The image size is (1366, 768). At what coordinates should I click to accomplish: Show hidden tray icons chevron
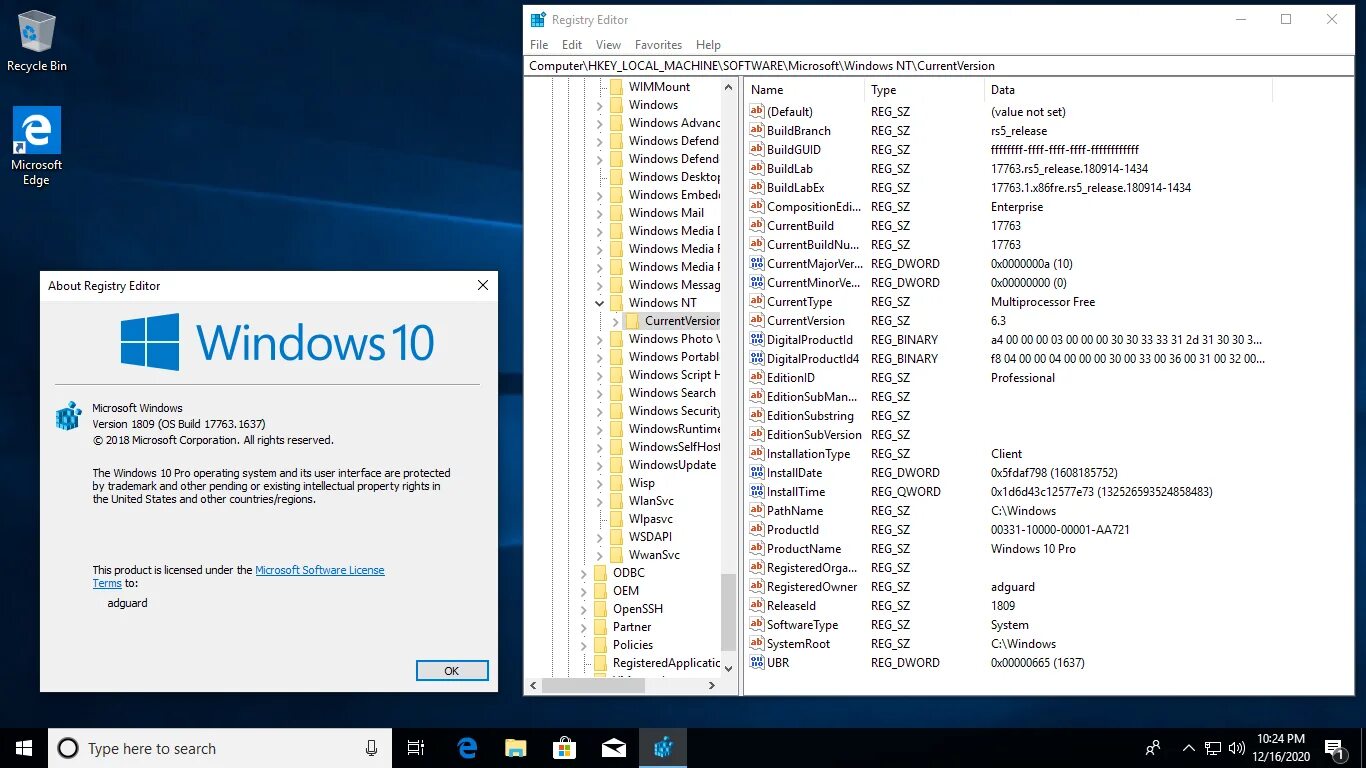click(x=1189, y=748)
